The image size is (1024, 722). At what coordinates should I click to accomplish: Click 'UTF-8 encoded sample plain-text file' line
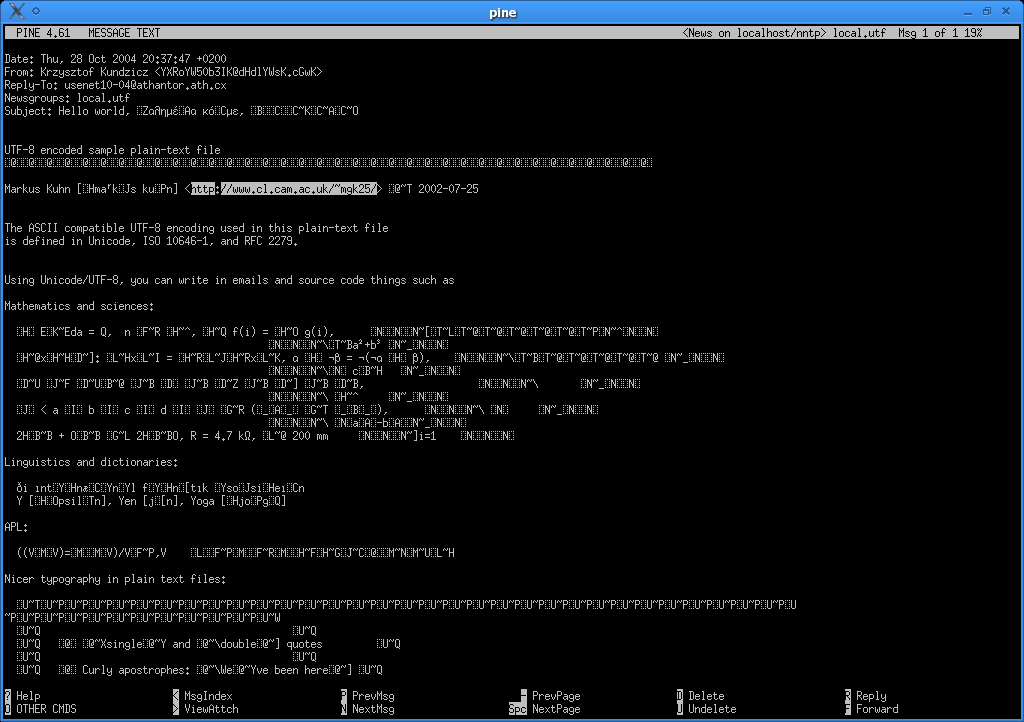click(x=112, y=149)
